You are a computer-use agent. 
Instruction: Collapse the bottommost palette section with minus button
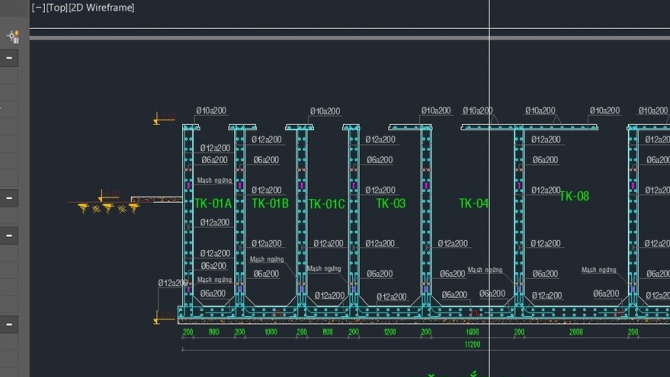[9, 324]
